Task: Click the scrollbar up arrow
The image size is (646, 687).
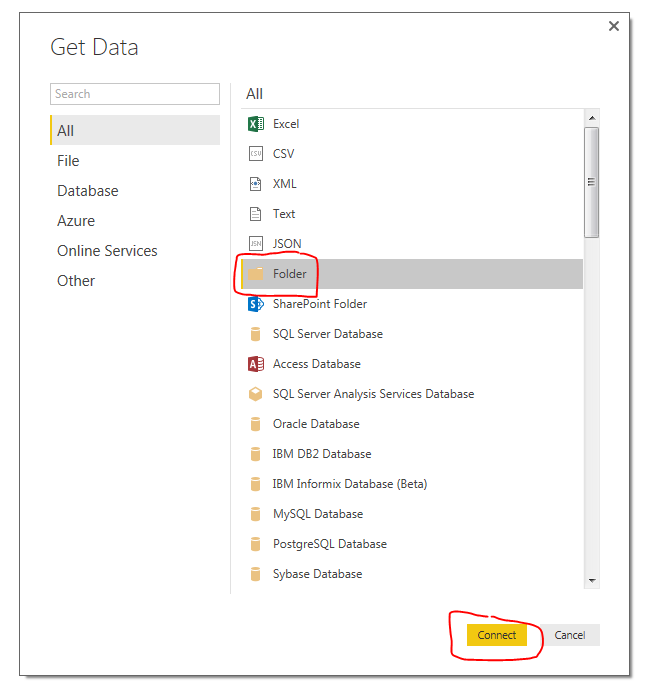Action: pyautogui.click(x=592, y=118)
